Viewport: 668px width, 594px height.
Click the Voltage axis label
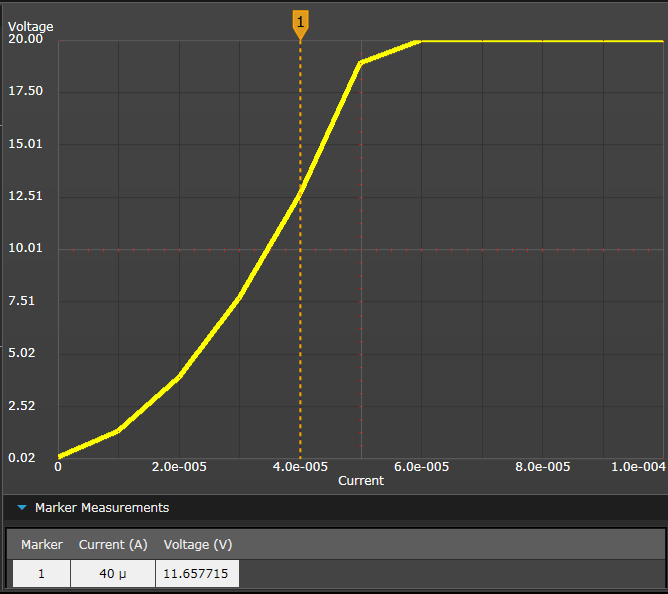31,26
